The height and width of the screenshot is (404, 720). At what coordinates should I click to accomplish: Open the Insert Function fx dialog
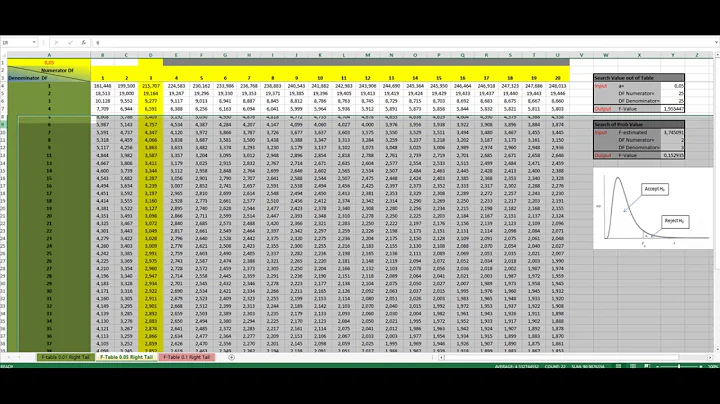tap(84, 42)
